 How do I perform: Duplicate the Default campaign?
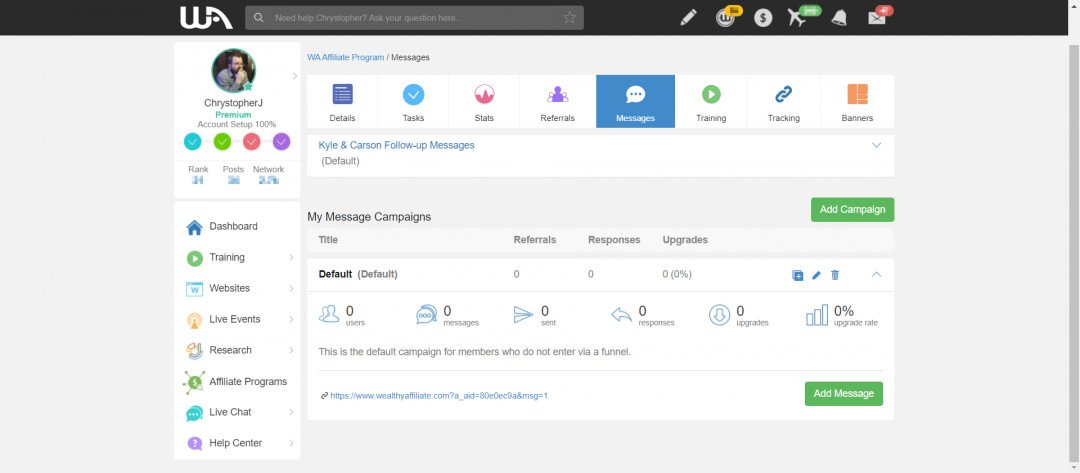(x=798, y=275)
